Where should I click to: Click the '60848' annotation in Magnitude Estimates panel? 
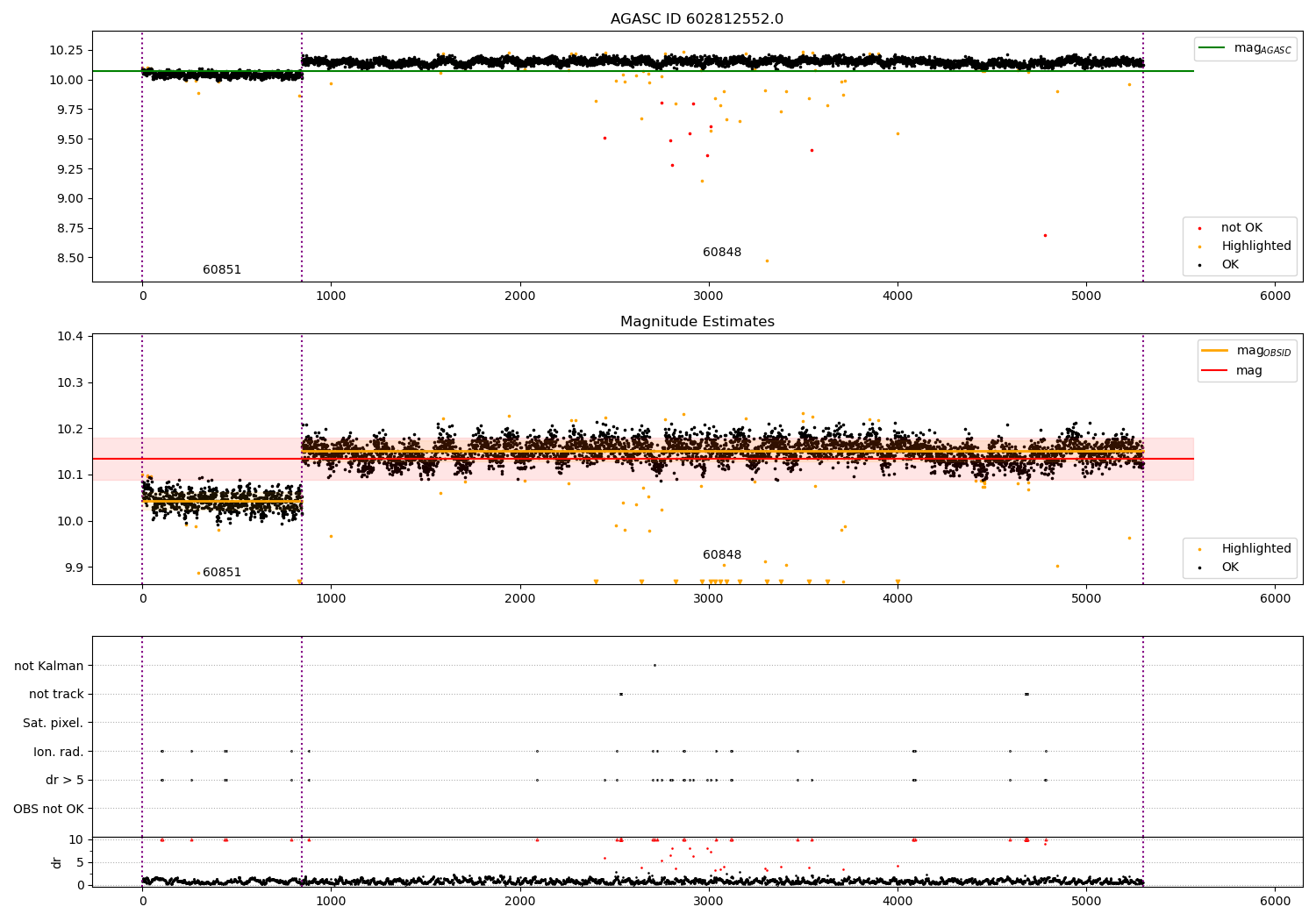click(722, 555)
